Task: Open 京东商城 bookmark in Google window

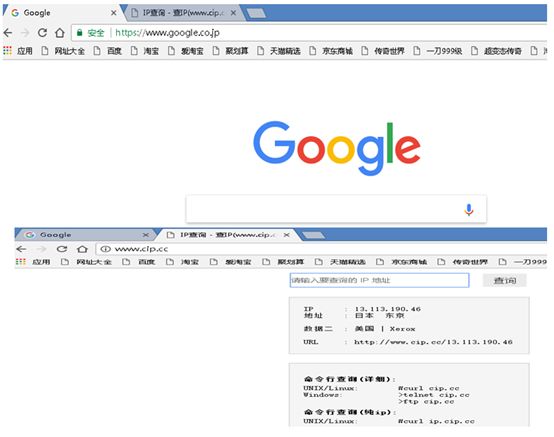Action: point(331,51)
